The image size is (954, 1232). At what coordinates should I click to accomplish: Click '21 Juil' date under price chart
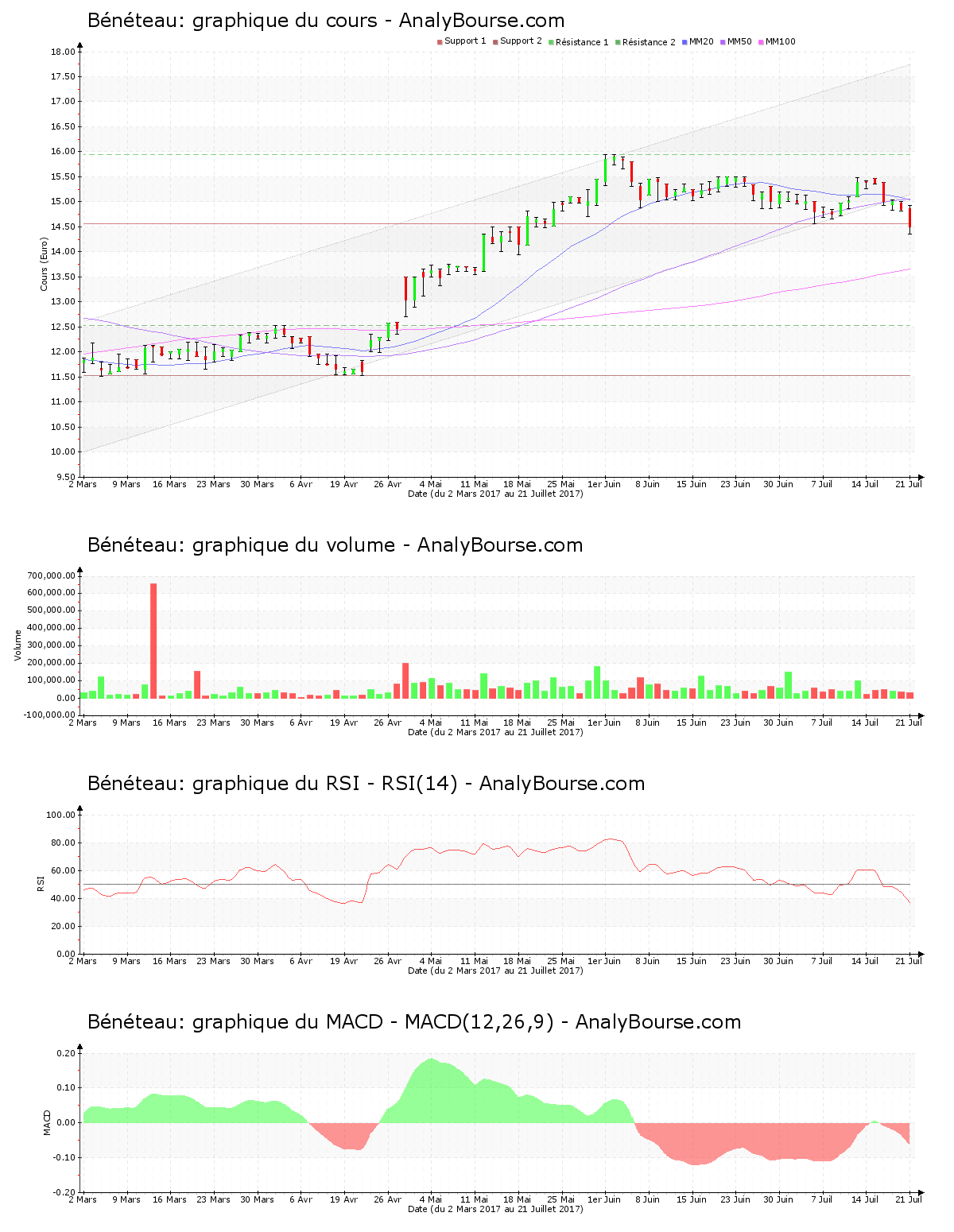(909, 484)
